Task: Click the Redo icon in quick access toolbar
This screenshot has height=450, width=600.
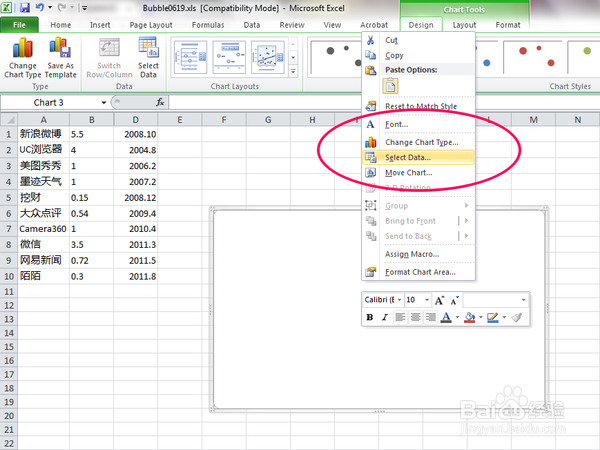Action: pos(61,7)
